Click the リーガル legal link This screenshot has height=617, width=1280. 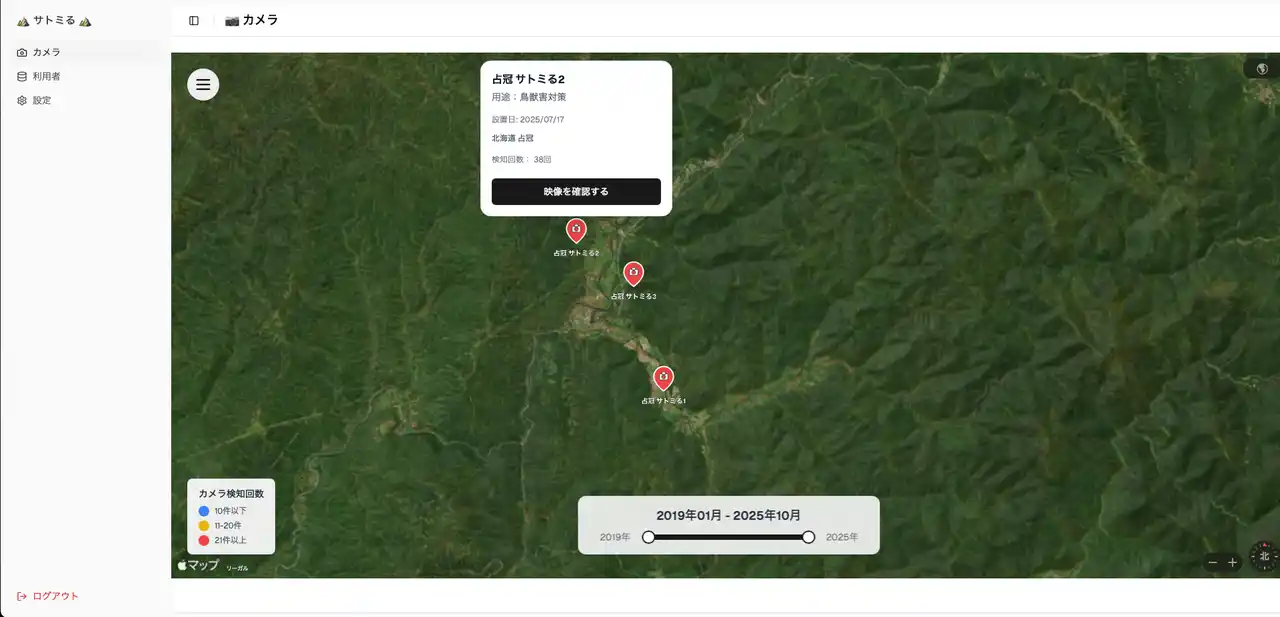tap(237, 568)
